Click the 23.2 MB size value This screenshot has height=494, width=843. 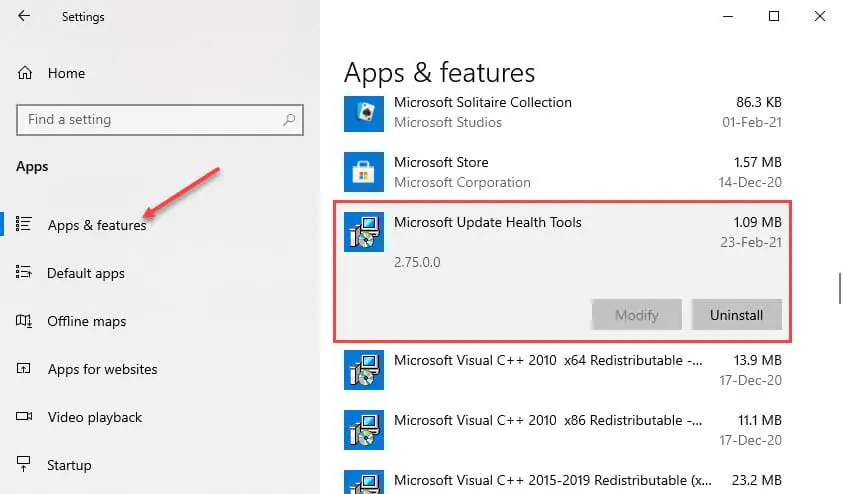tap(756, 480)
